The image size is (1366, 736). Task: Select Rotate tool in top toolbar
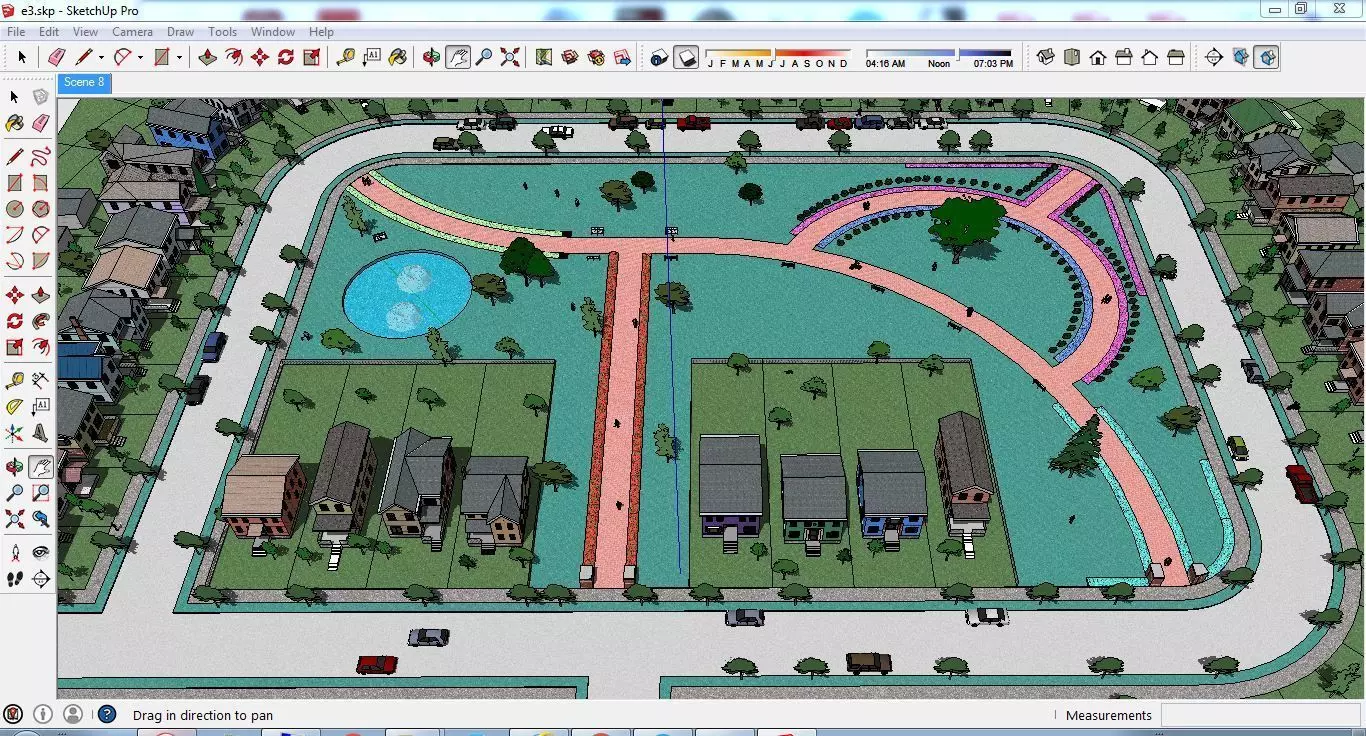[286, 57]
